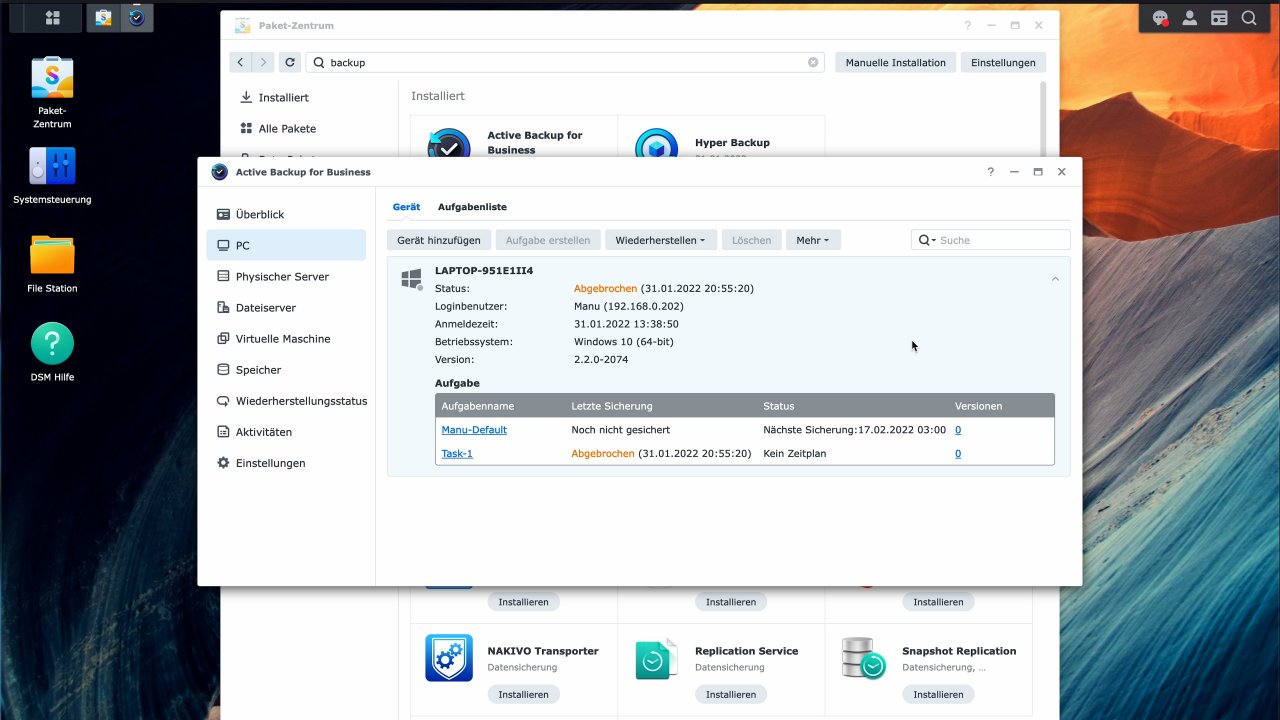Select Active Backup icon in the taskbar

coord(137,18)
